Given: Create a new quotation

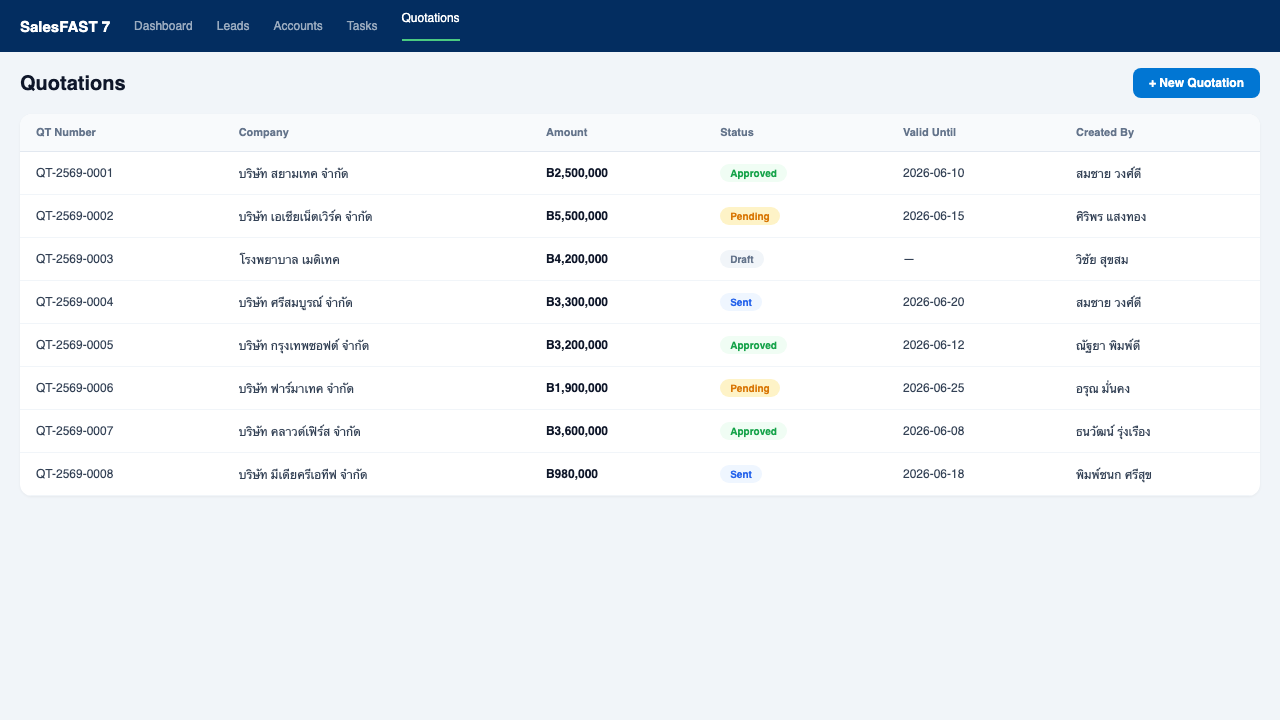Looking at the screenshot, I should (1196, 83).
